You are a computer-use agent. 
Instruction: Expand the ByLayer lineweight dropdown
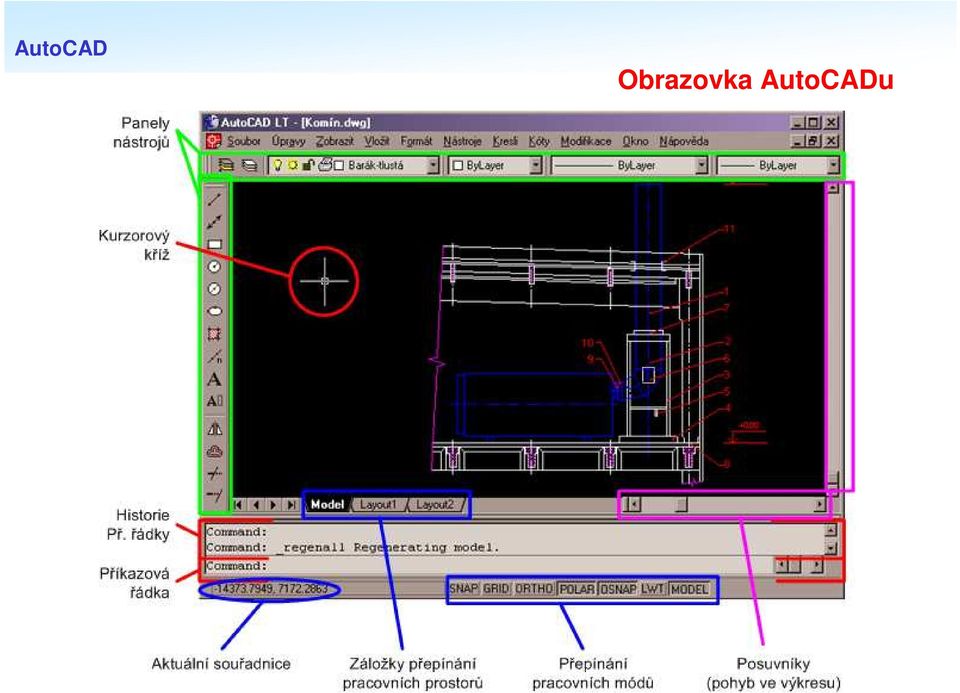pos(833,165)
